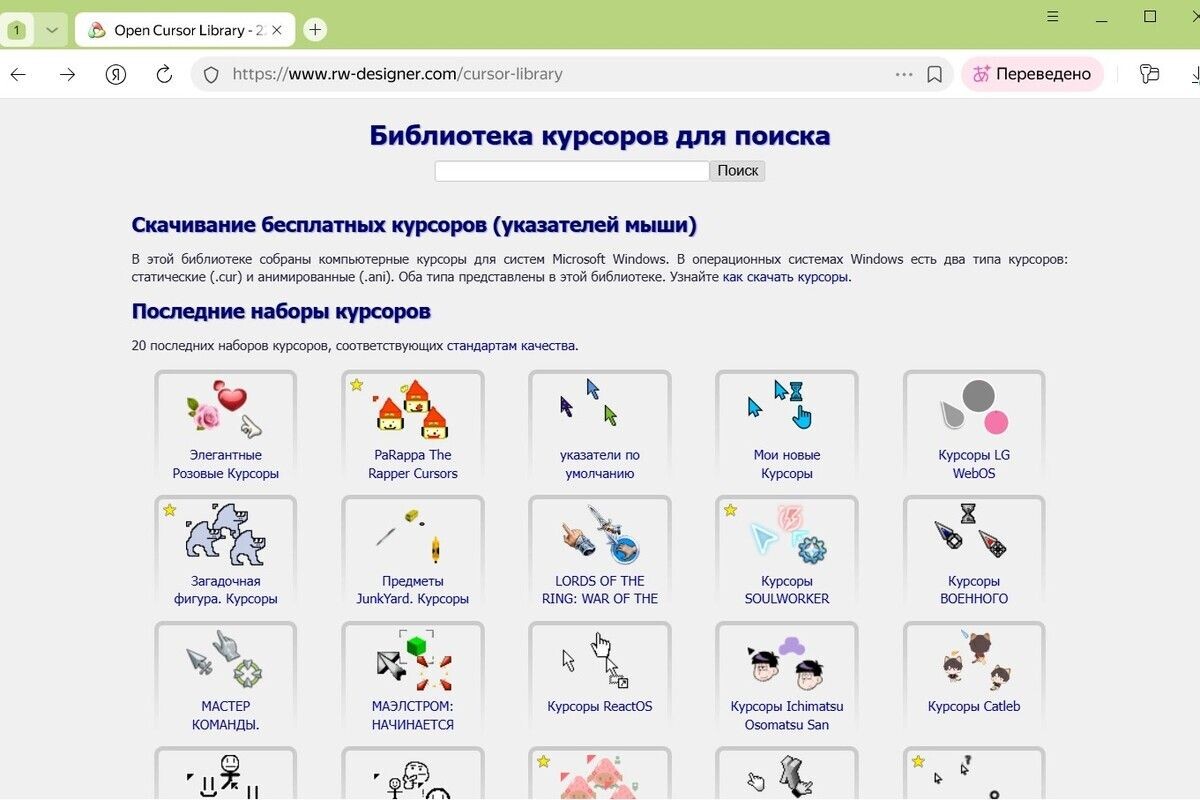Click the browser forward arrow

[x=67, y=74]
